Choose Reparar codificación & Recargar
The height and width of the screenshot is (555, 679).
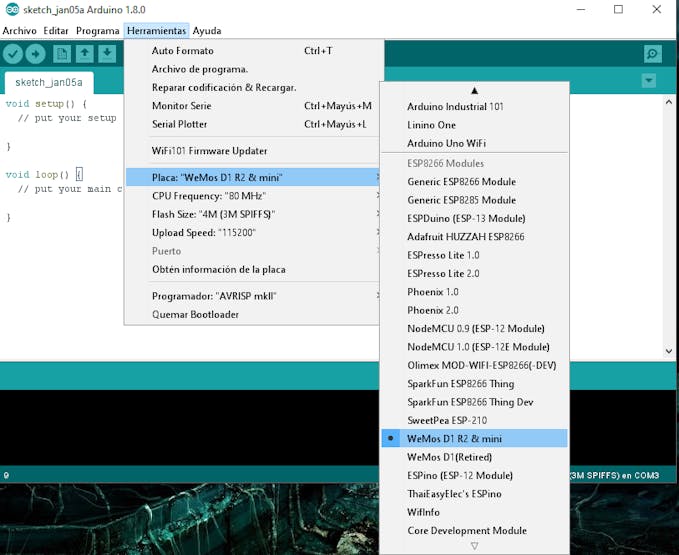tap(253, 87)
